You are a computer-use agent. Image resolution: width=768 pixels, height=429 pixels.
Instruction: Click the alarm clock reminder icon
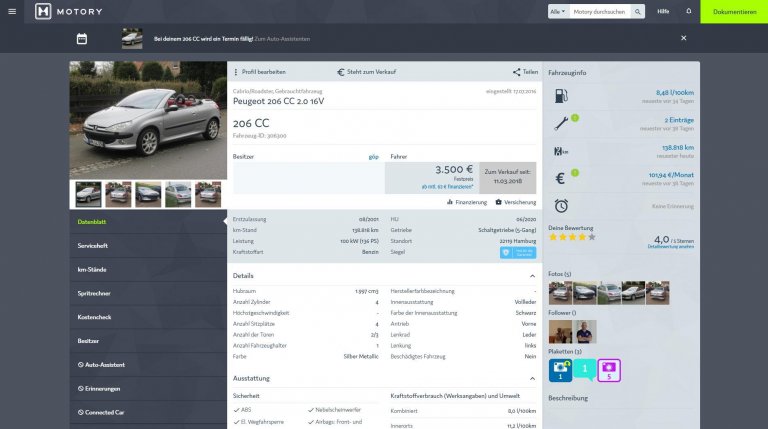tap(561, 206)
